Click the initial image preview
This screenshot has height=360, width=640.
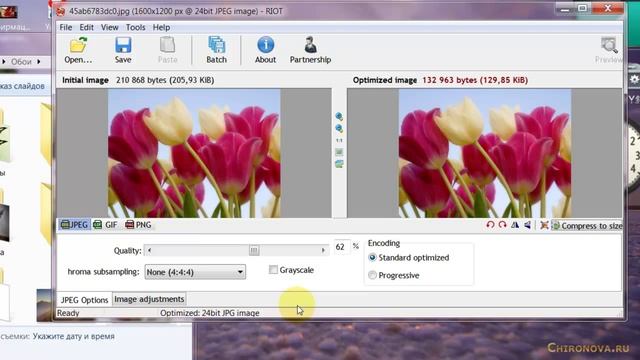coord(194,153)
